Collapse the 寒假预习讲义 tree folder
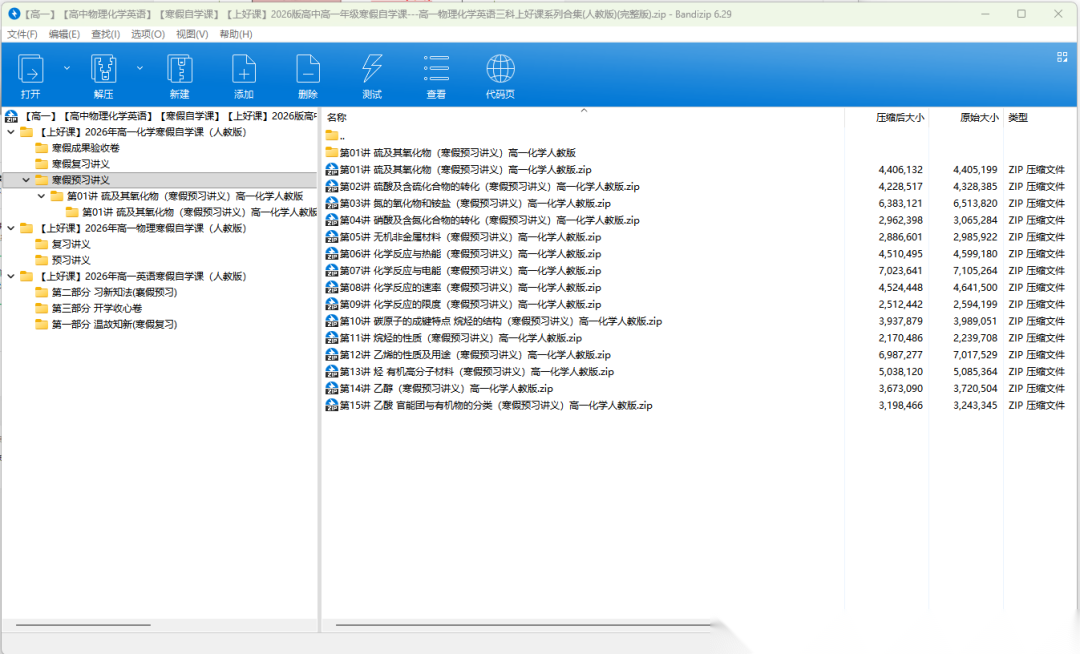 coord(26,180)
